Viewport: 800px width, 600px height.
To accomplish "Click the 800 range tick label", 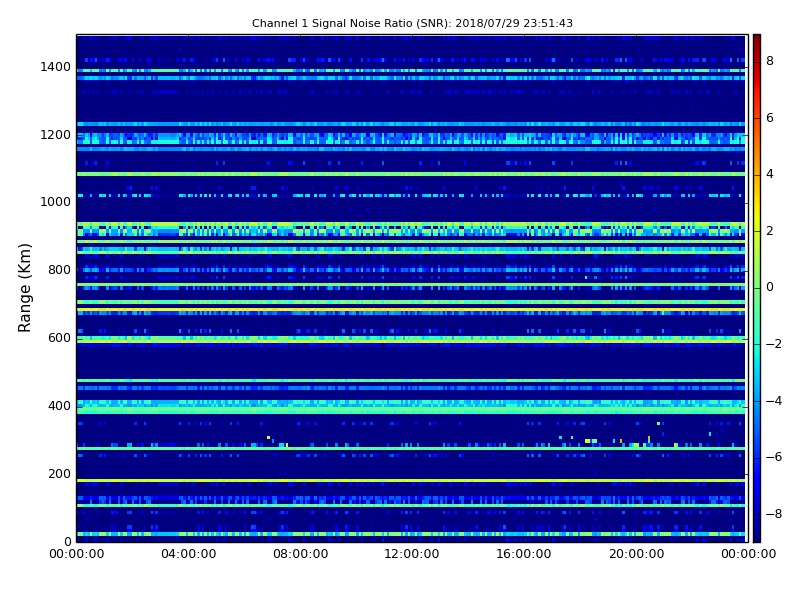I will (59, 270).
